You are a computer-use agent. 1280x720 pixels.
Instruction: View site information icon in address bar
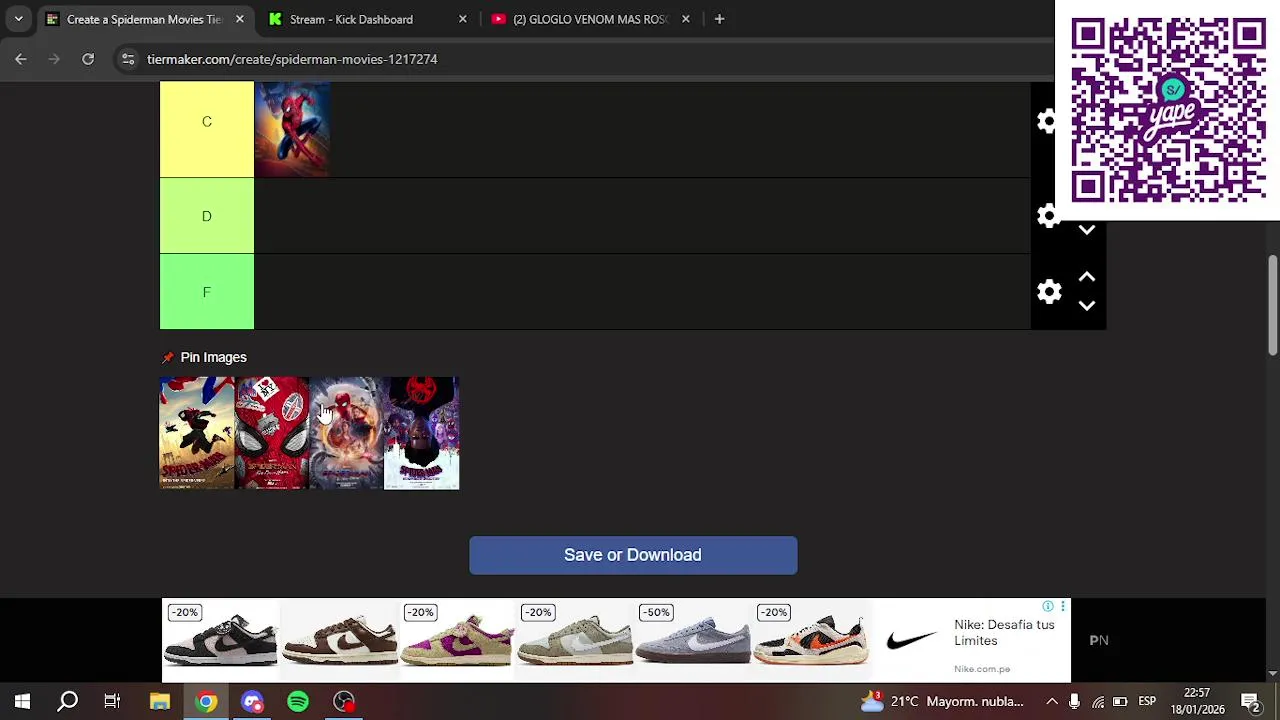click(128, 59)
